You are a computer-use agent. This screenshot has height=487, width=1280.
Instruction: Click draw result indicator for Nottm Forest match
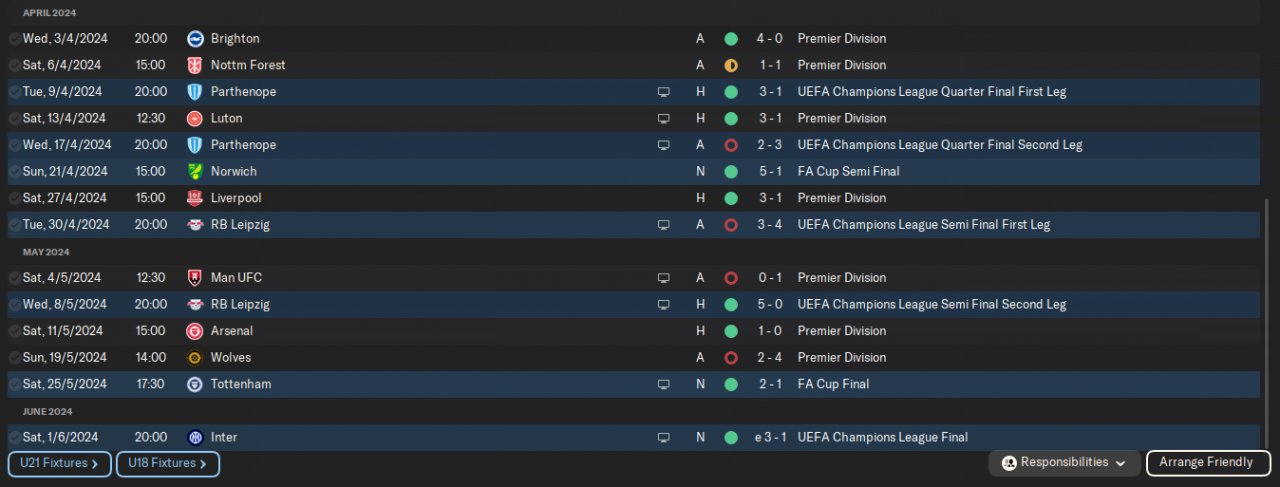point(731,65)
